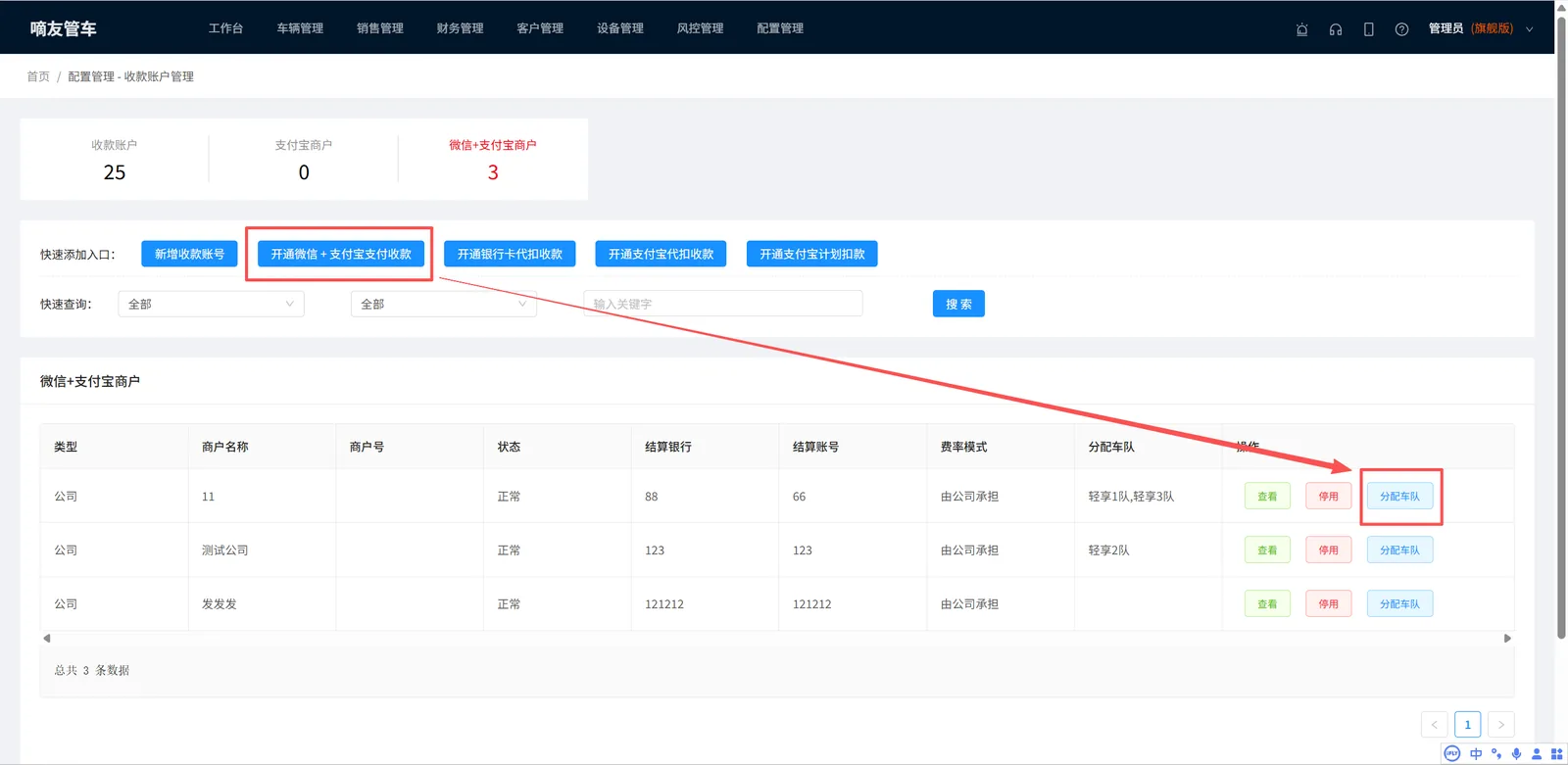
Task: Select the 收款账户 stat tab showing 25
Action: point(115,160)
